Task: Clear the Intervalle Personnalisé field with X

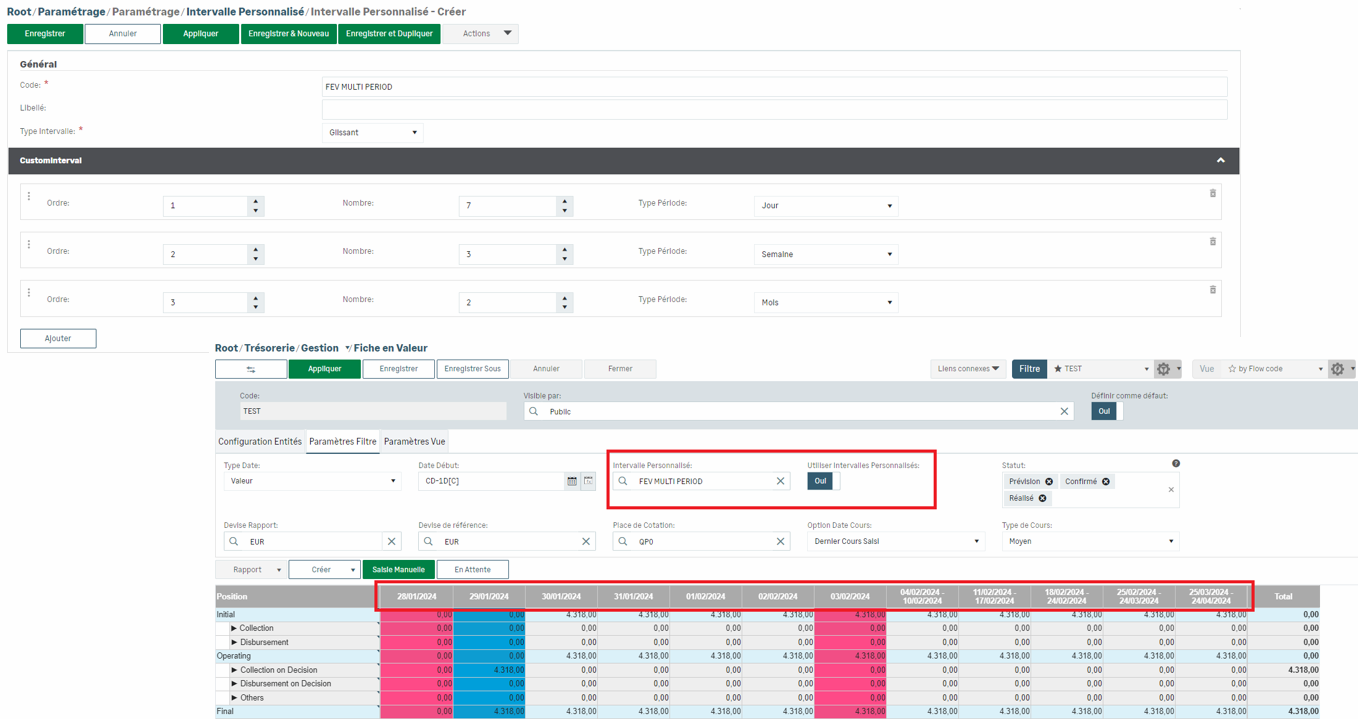Action: coord(781,481)
